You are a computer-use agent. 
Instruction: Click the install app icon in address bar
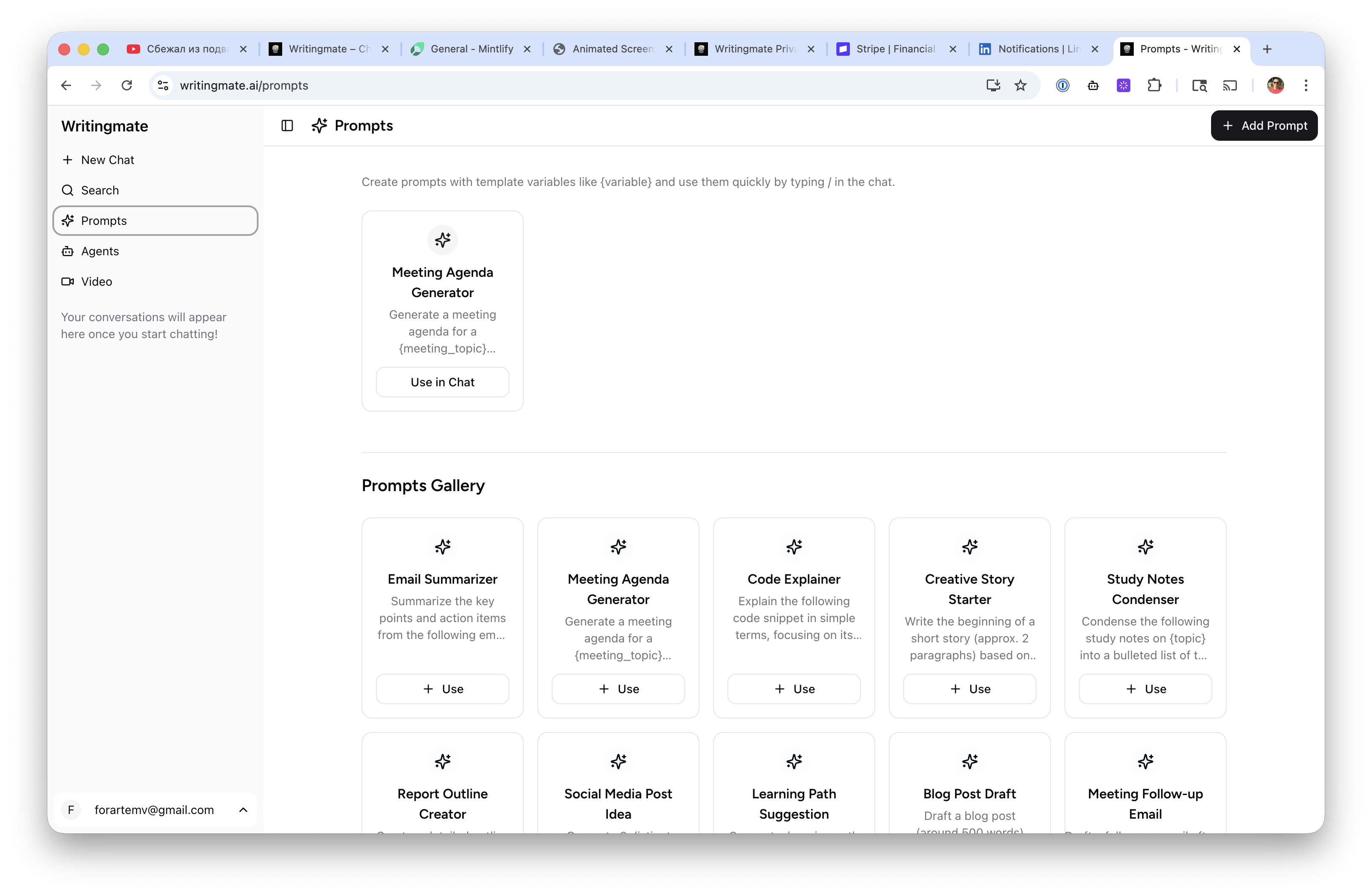coord(993,85)
